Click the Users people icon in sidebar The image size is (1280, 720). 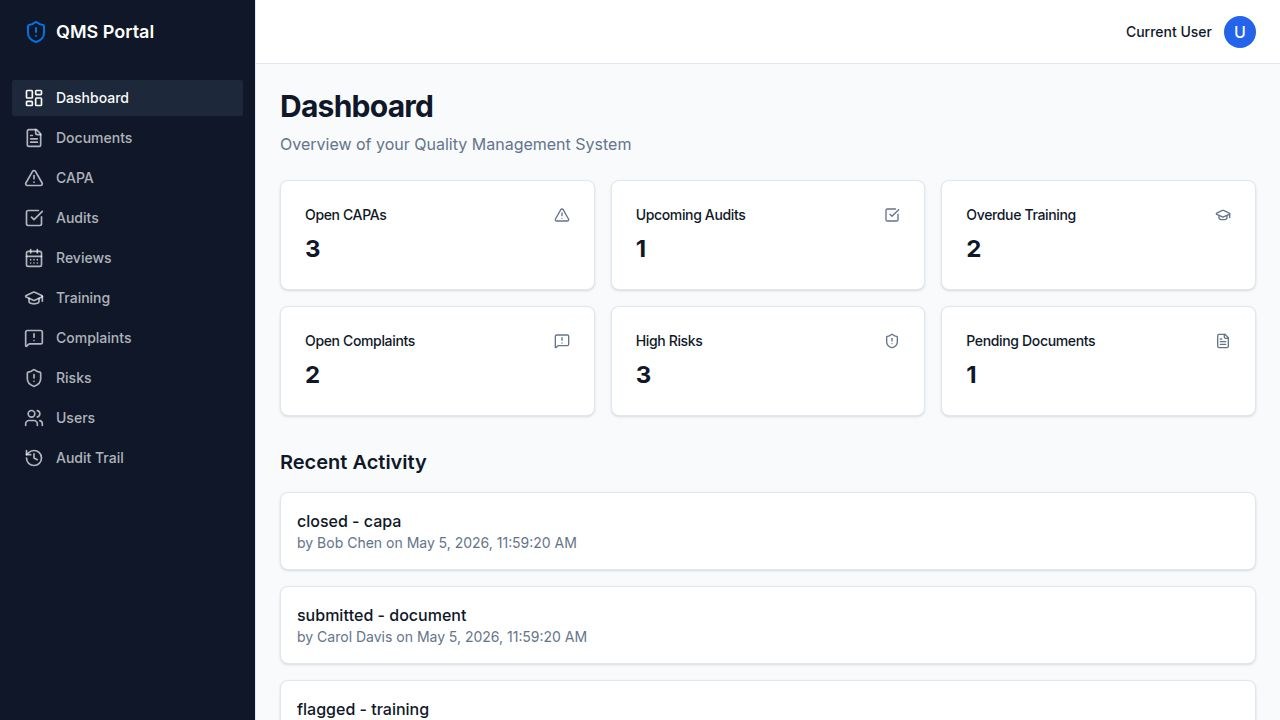tap(34, 418)
